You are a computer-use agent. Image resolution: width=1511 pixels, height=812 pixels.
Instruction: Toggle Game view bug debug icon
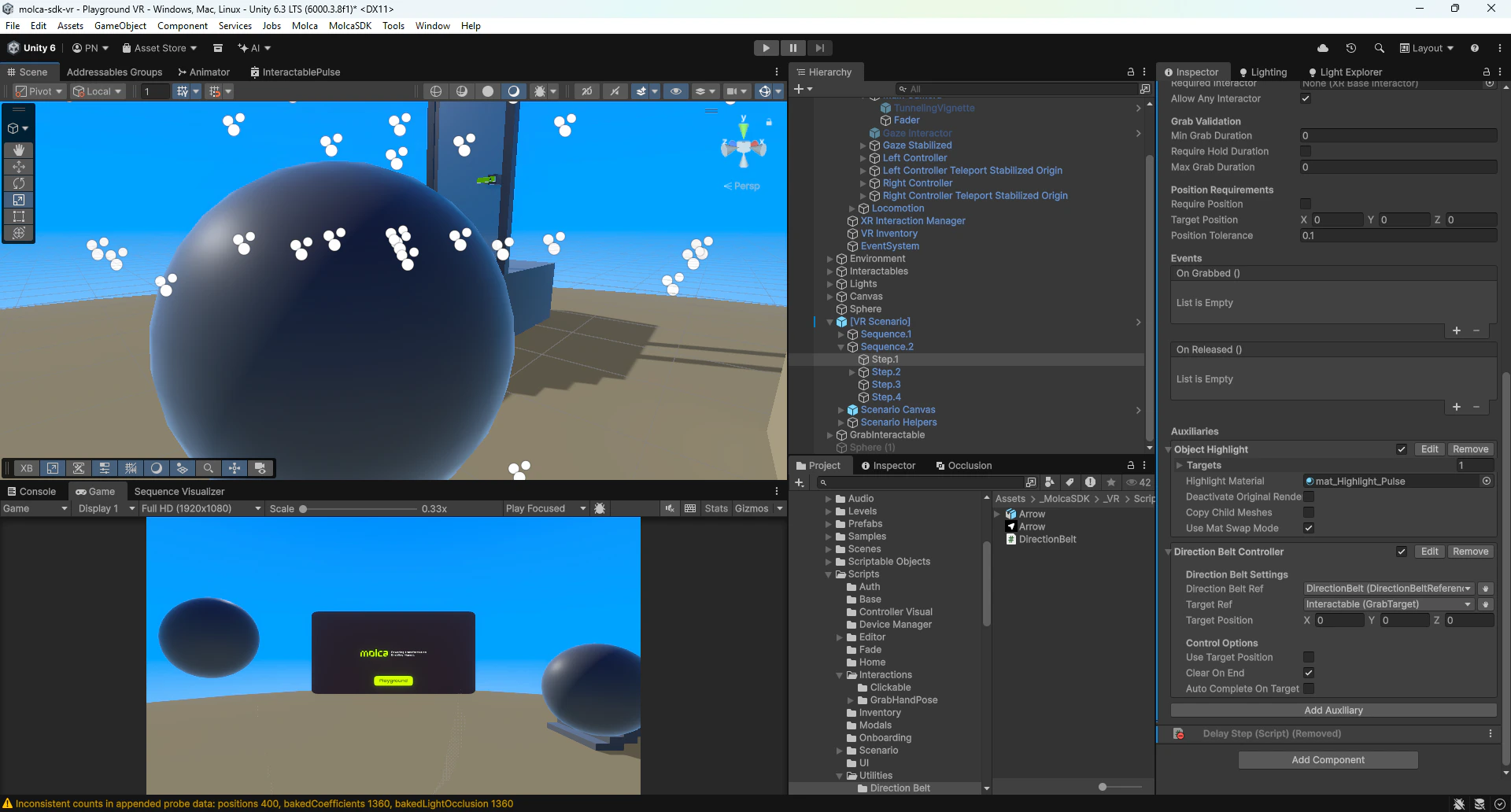pyautogui.click(x=600, y=508)
